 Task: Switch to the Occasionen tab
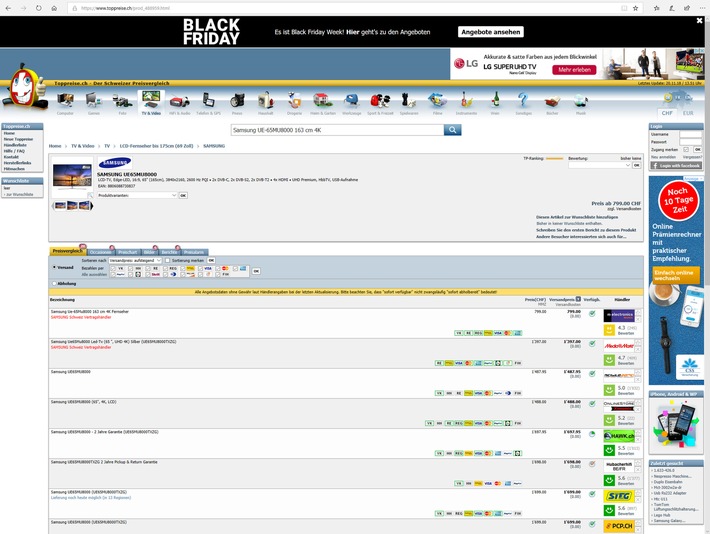click(101, 252)
